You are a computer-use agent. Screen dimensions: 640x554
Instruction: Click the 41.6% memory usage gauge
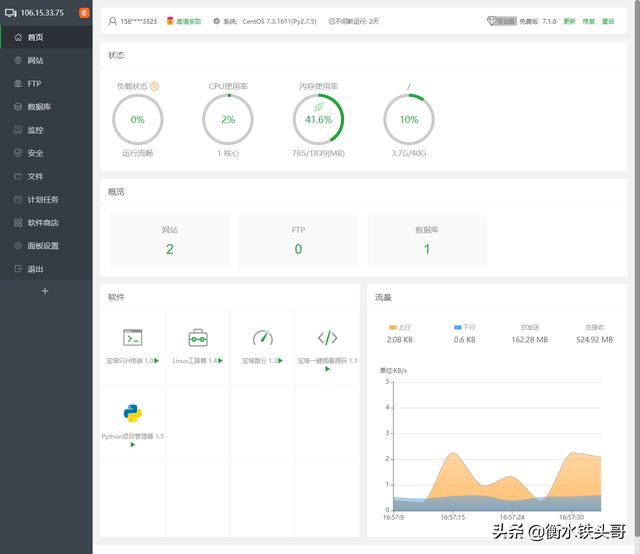[318, 120]
